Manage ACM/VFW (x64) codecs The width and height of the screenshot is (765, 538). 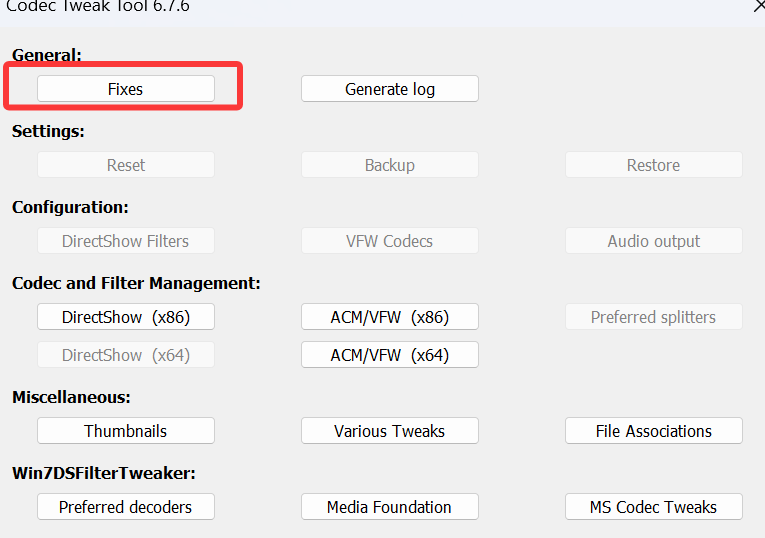pyautogui.click(x=389, y=355)
